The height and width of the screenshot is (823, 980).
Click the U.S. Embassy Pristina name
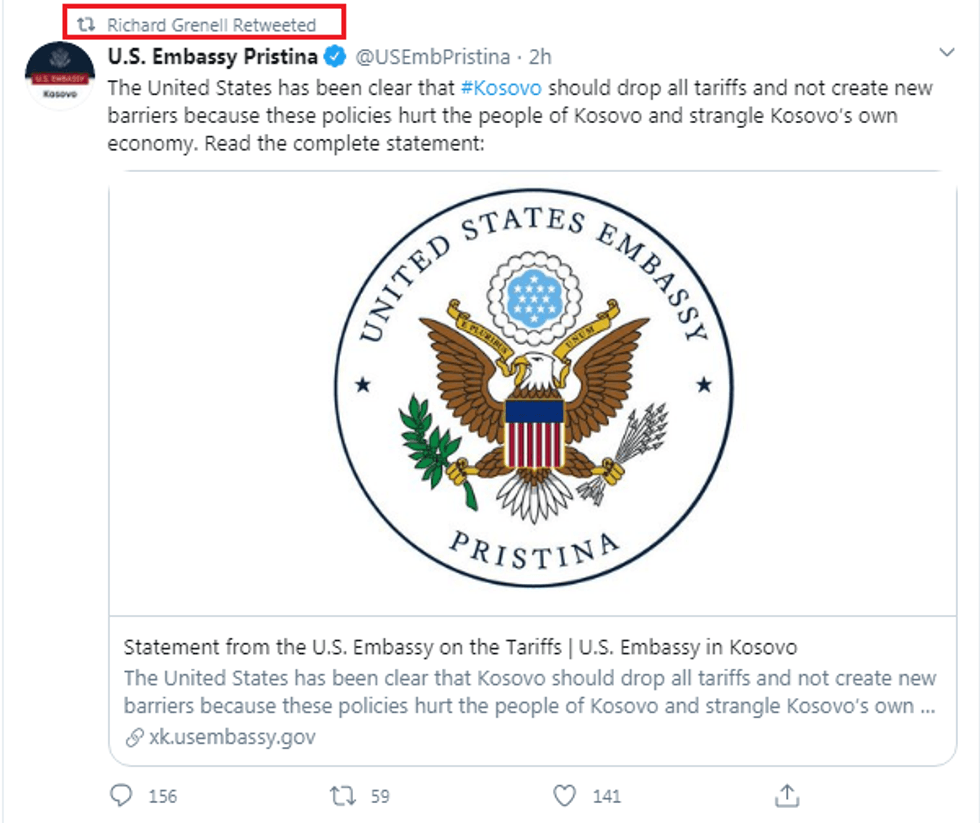click(213, 56)
